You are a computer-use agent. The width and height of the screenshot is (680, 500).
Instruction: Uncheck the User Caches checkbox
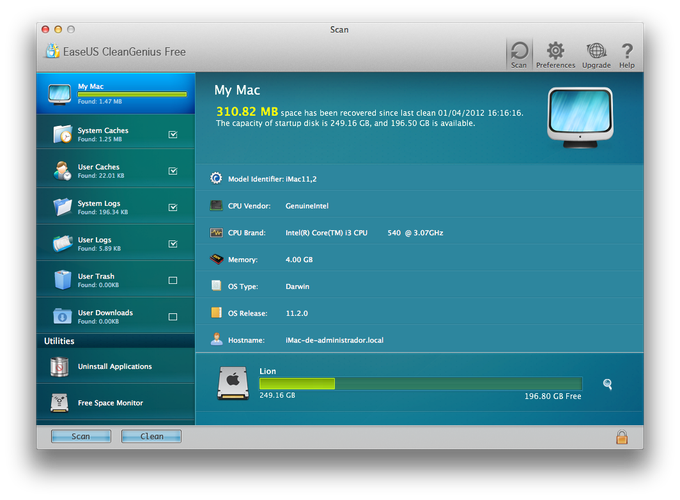click(173, 171)
